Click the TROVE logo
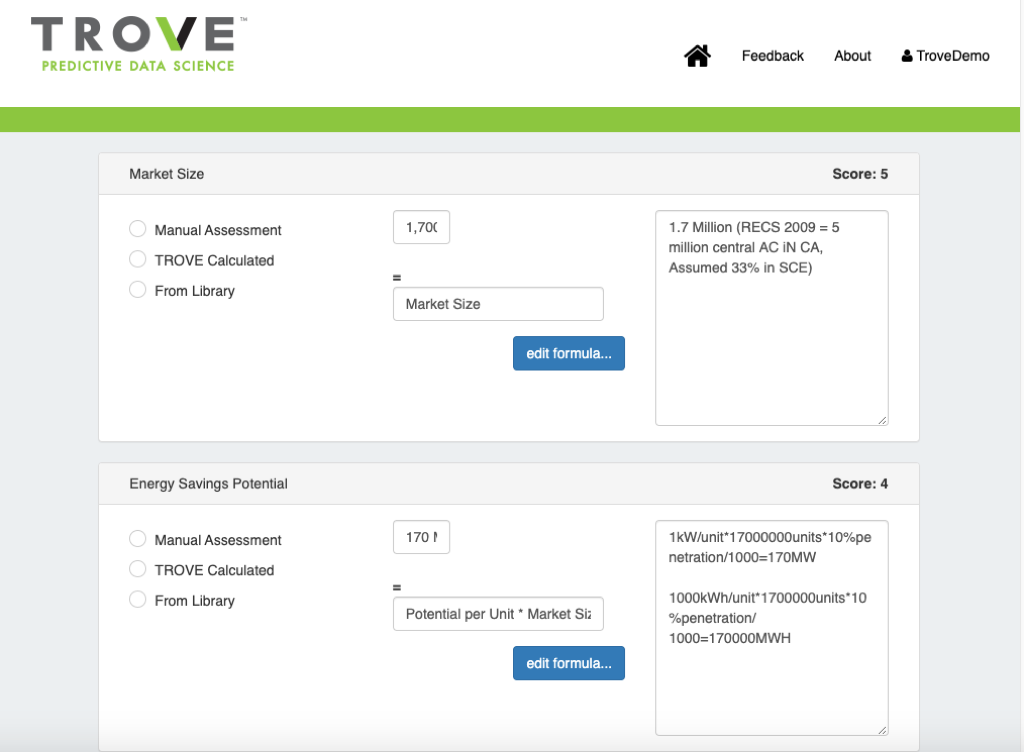This screenshot has width=1024, height=752. (133, 45)
